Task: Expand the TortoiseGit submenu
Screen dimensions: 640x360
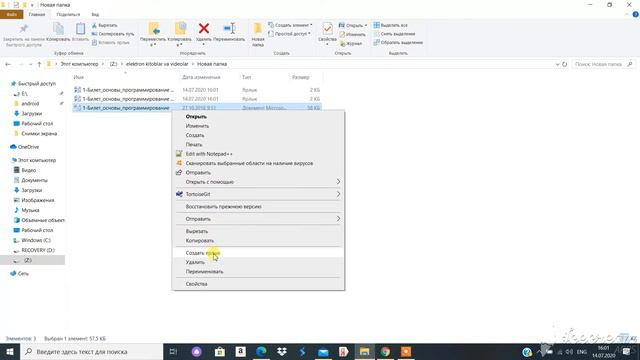Action: click(258, 194)
